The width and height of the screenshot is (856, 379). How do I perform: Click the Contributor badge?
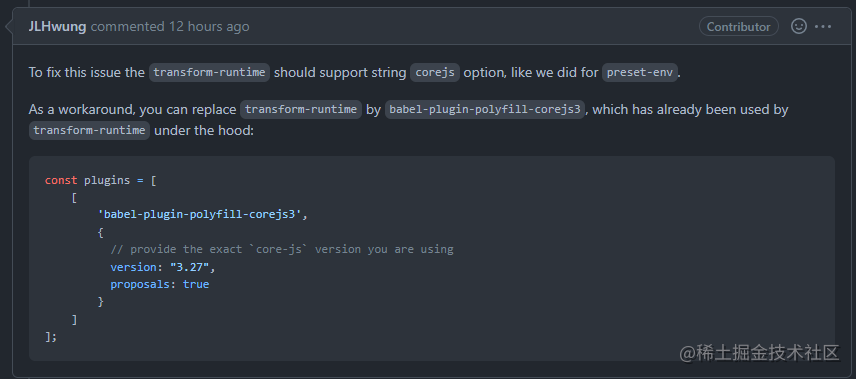click(739, 26)
